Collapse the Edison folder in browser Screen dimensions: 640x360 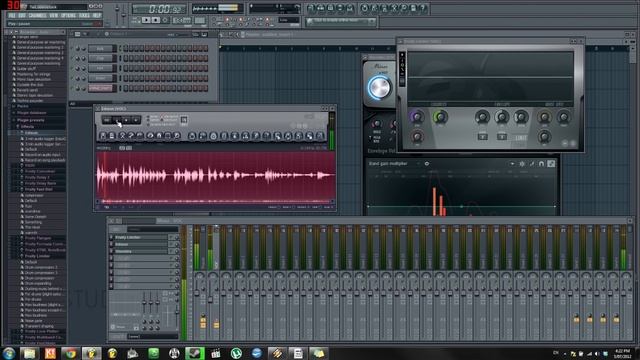[31, 133]
